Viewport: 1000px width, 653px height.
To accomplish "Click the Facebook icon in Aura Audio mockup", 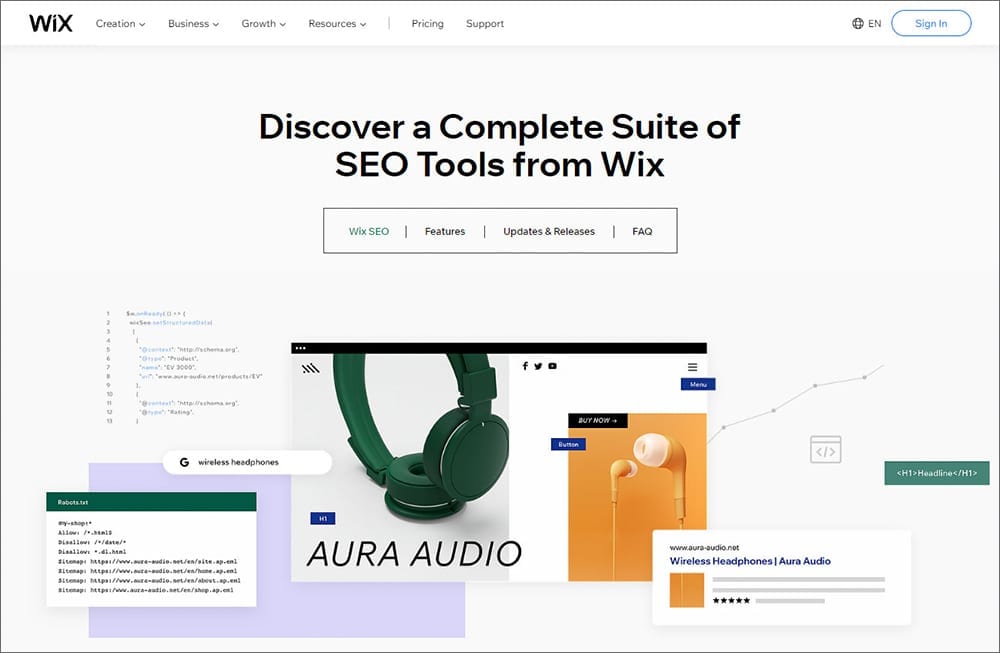I will point(525,366).
